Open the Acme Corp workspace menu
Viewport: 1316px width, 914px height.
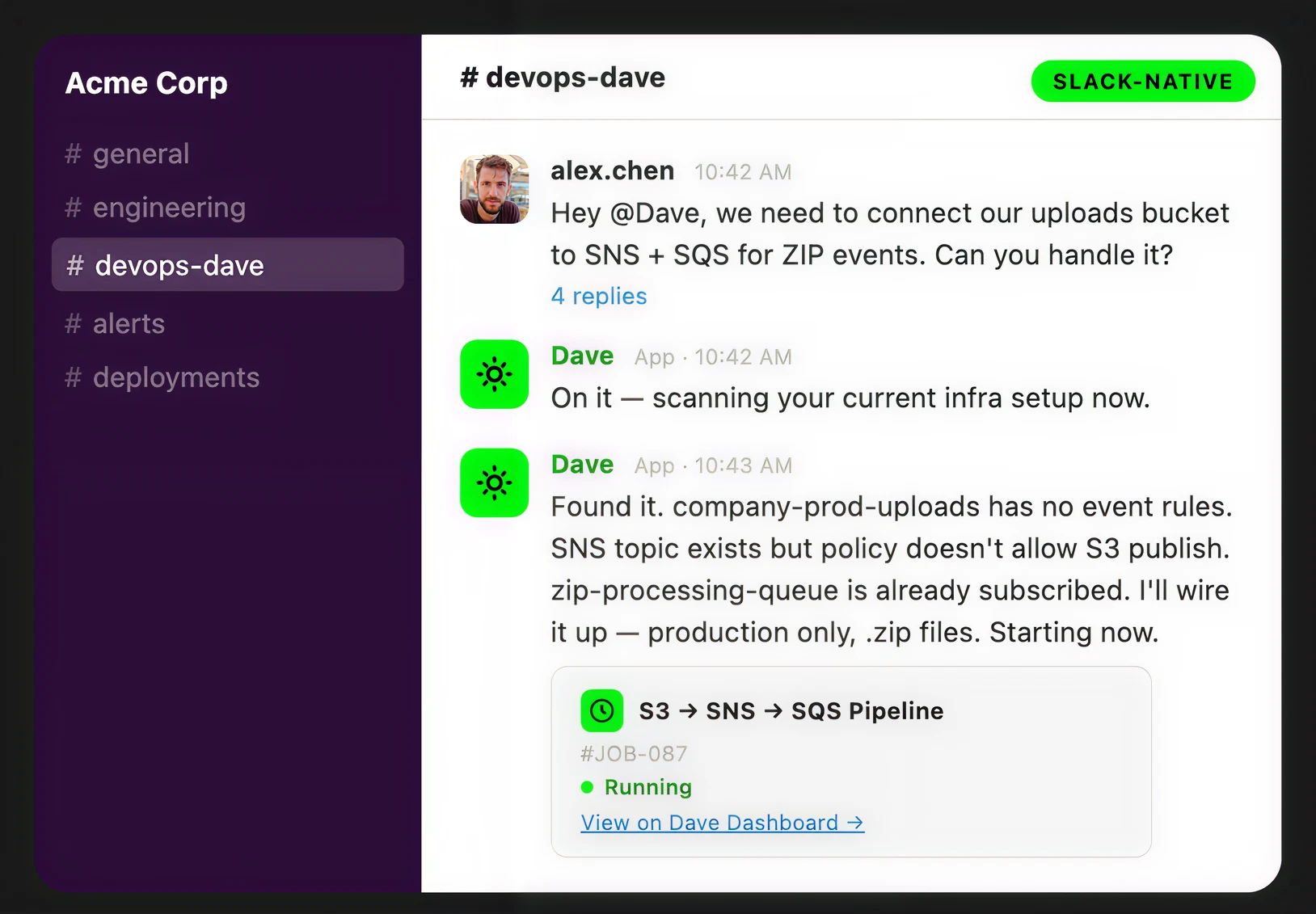146,83
